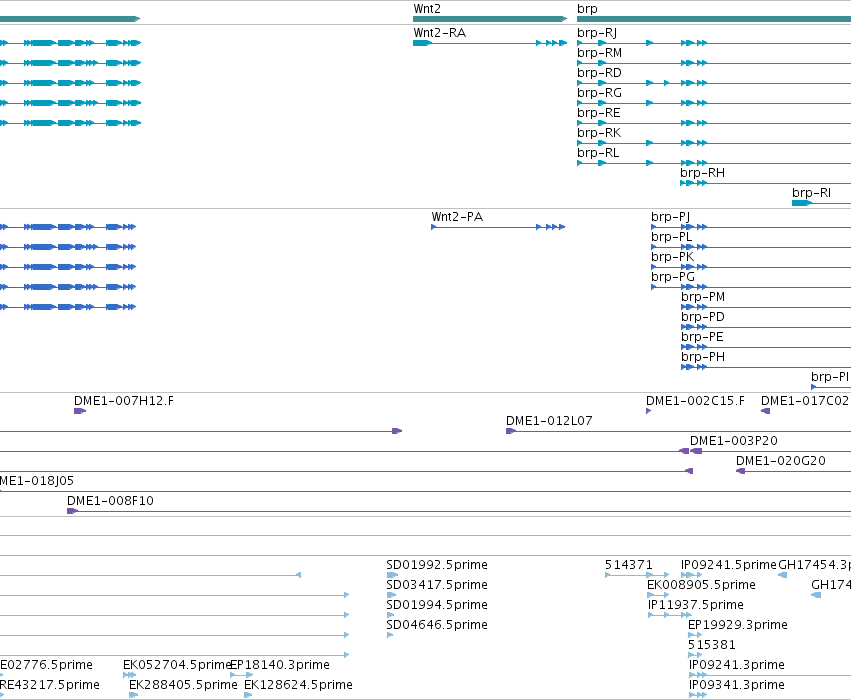Screen dimensions: 851x700
Task: Select the brp-PD protein label
Action: (703, 317)
